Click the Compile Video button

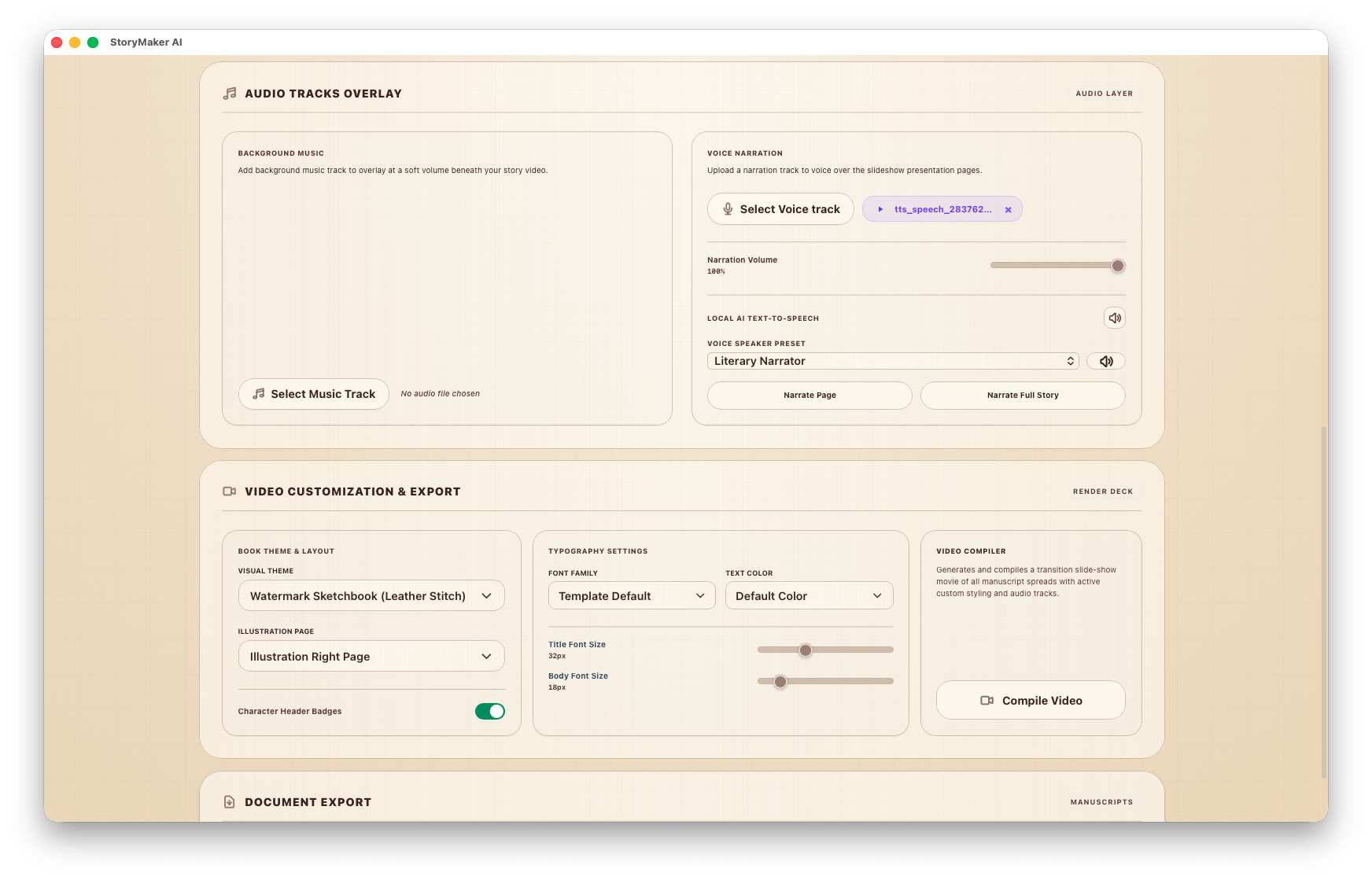(1031, 701)
